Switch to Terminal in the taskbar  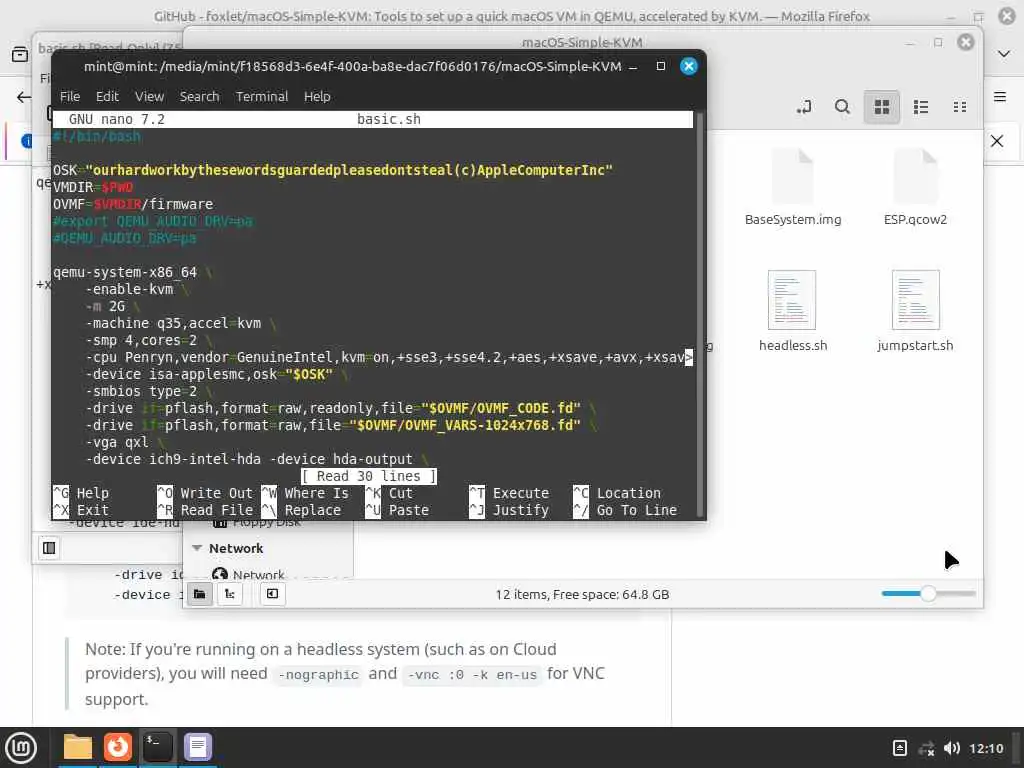(157, 747)
